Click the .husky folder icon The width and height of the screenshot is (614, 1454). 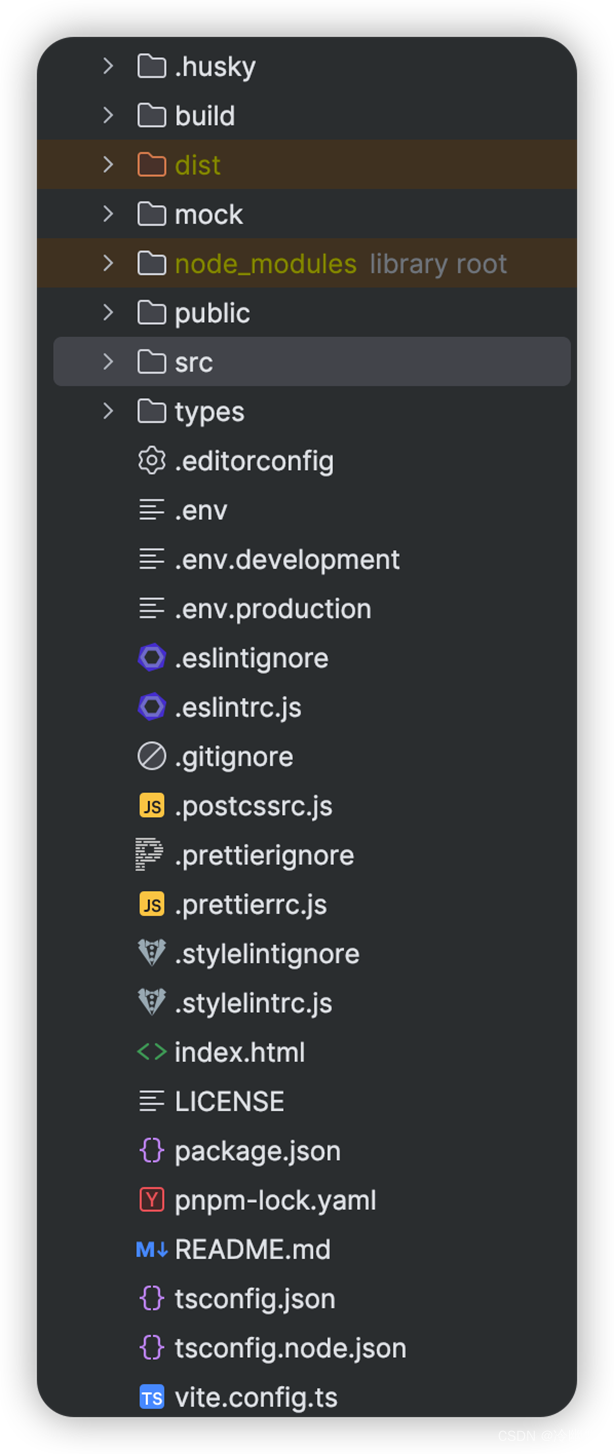coord(152,66)
